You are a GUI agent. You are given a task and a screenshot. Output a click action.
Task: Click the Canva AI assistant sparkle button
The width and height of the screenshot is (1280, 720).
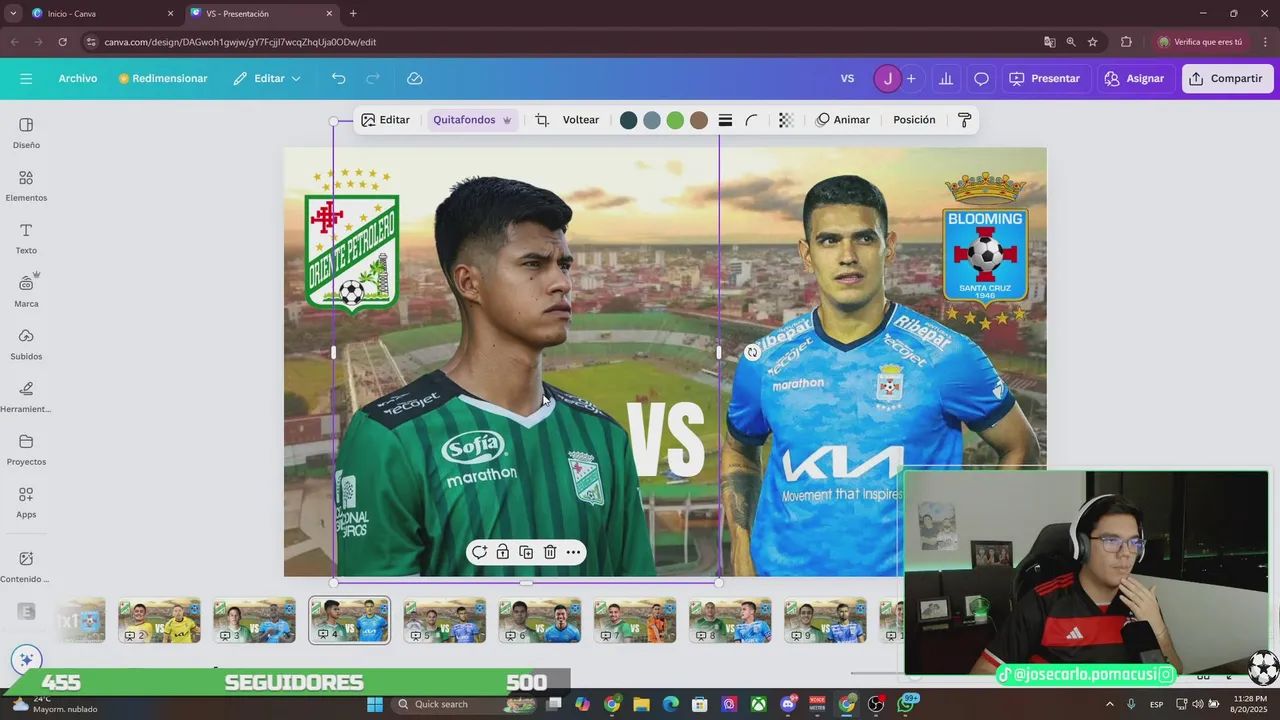click(26, 659)
